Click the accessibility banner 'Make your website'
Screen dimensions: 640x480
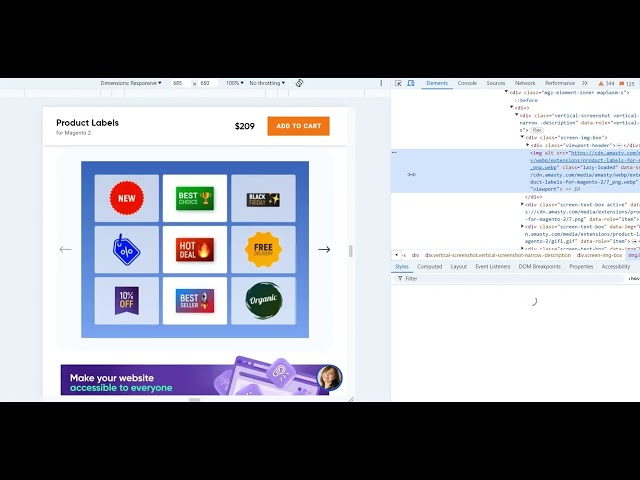pos(195,380)
